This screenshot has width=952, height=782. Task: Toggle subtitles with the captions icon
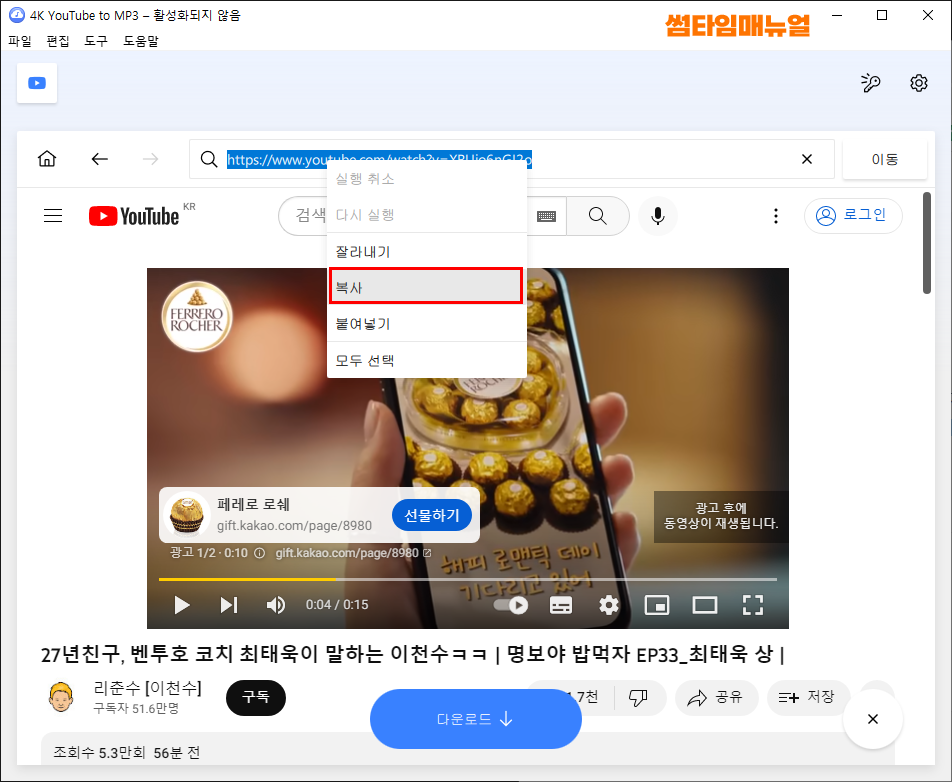[560, 605]
